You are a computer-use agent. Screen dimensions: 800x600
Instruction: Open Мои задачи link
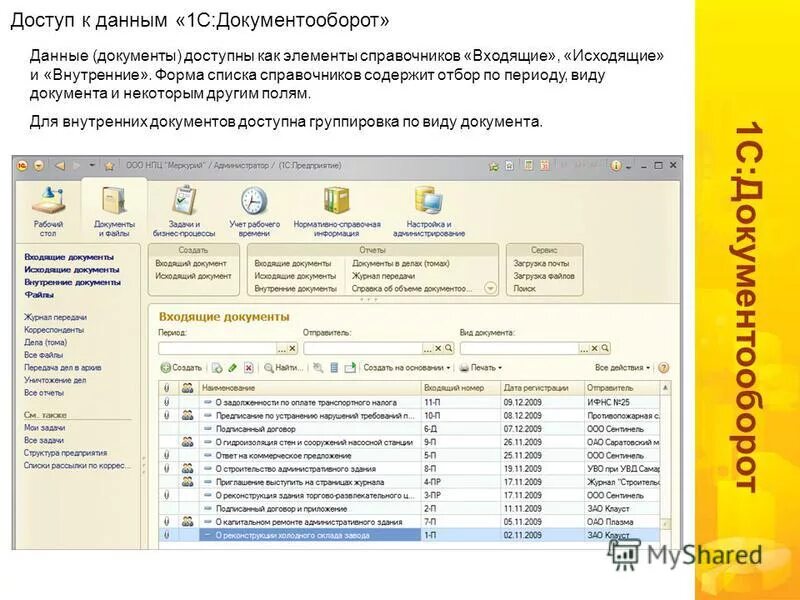44,428
